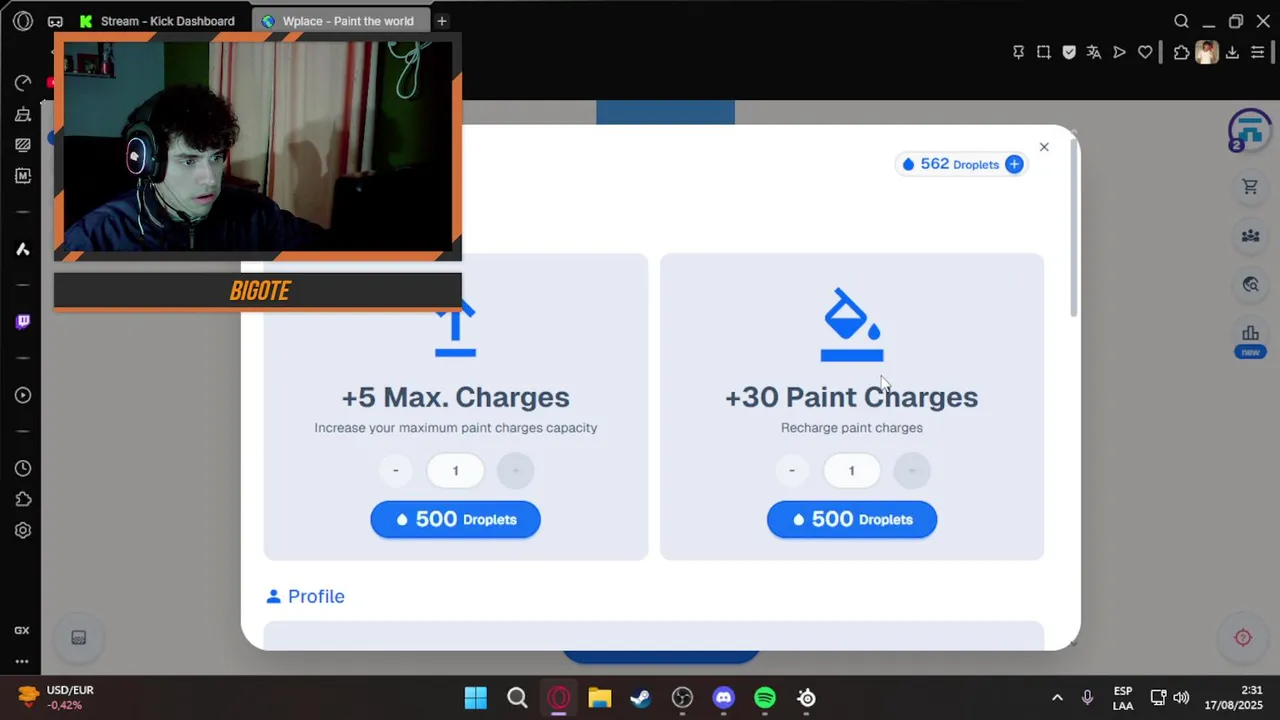Open the tab islands workspace icon
The image size is (1280, 720).
pos(55,21)
